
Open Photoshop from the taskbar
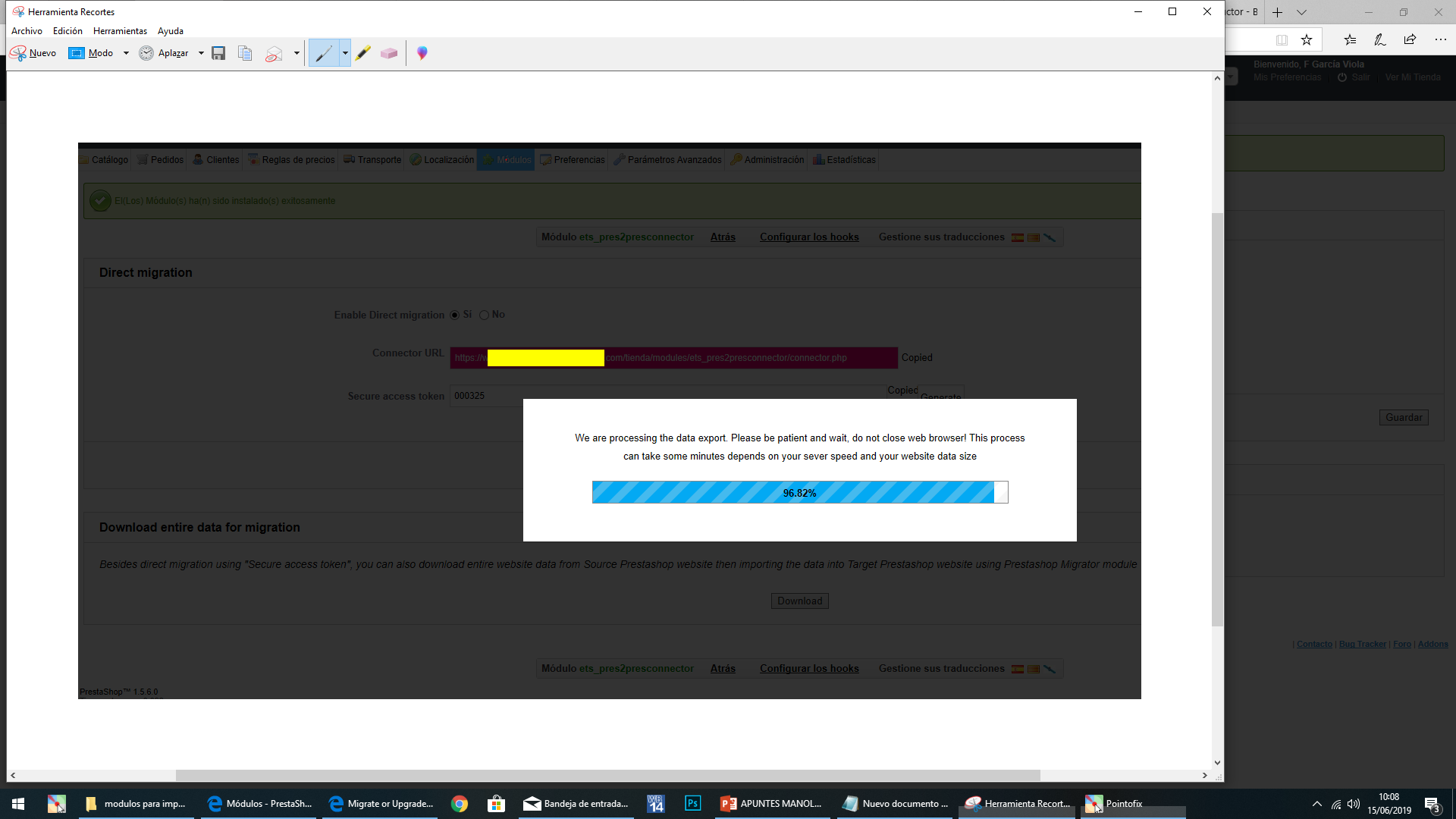(x=692, y=803)
